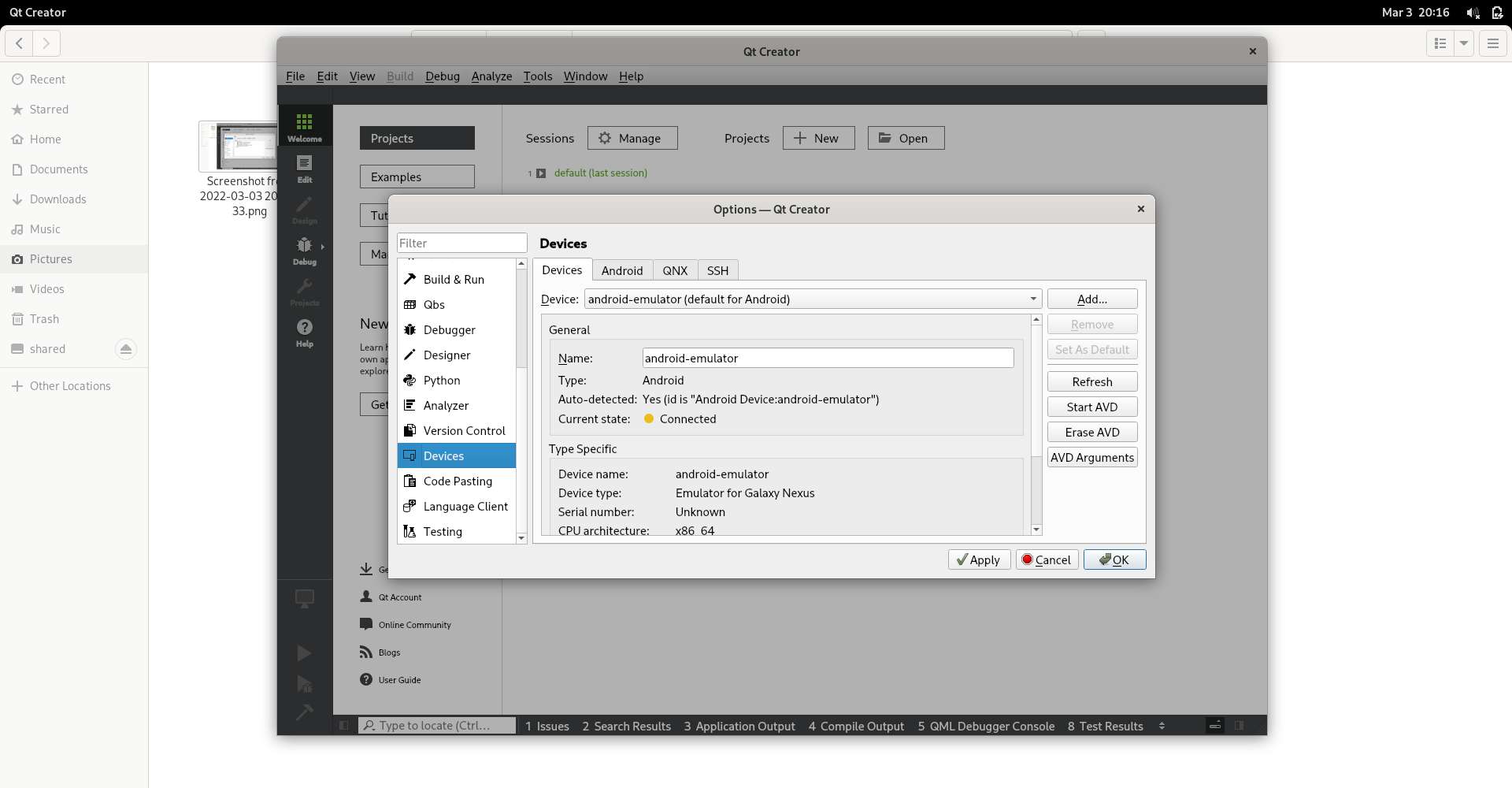Select the Analyzer options category
The height and width of the screenshot is (788, 1512).
[x=457, y=405]
